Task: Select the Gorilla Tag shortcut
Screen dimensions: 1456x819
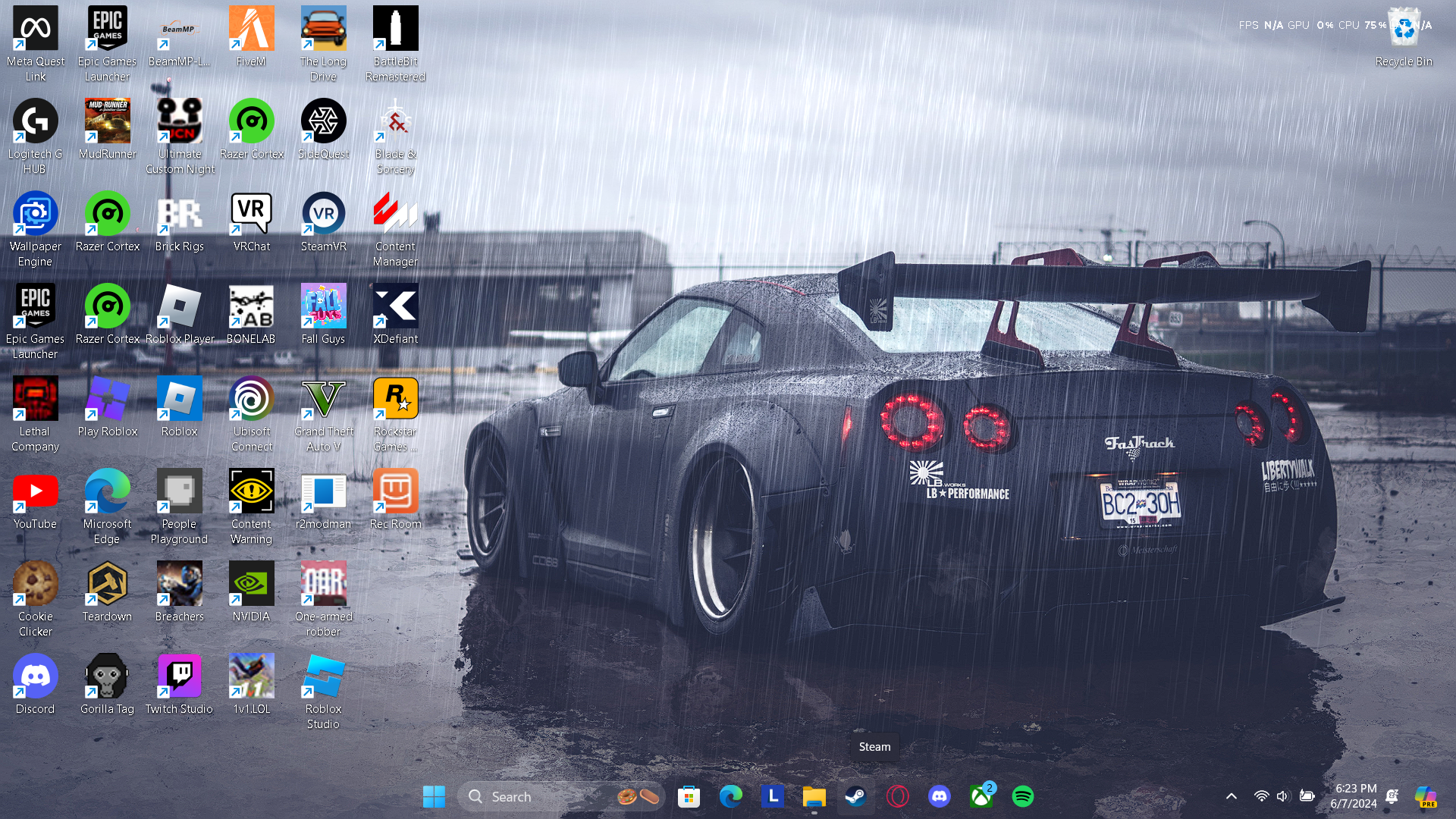Action: (107, 684)
